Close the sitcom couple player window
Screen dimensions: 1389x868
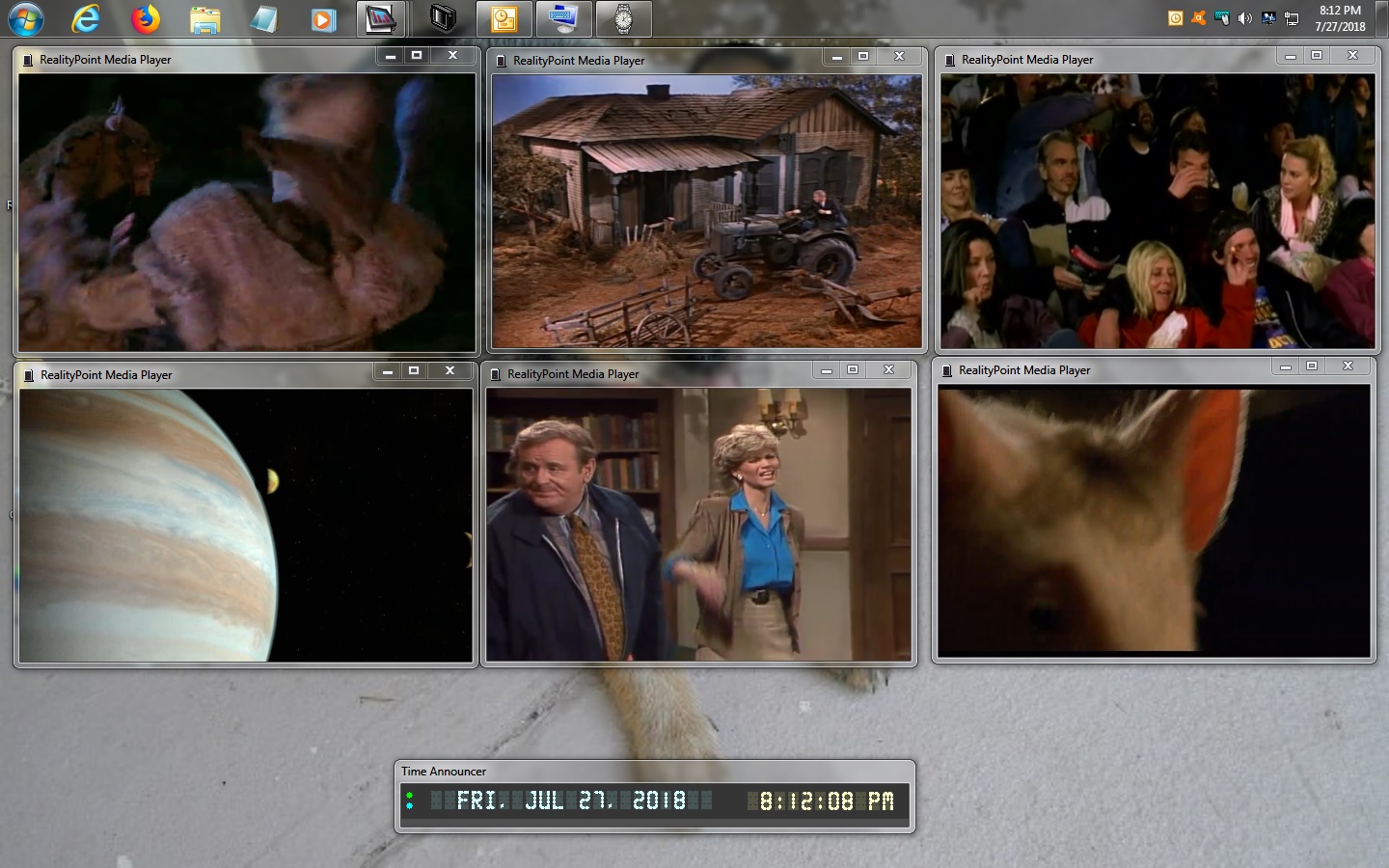[x=888, y=370]
